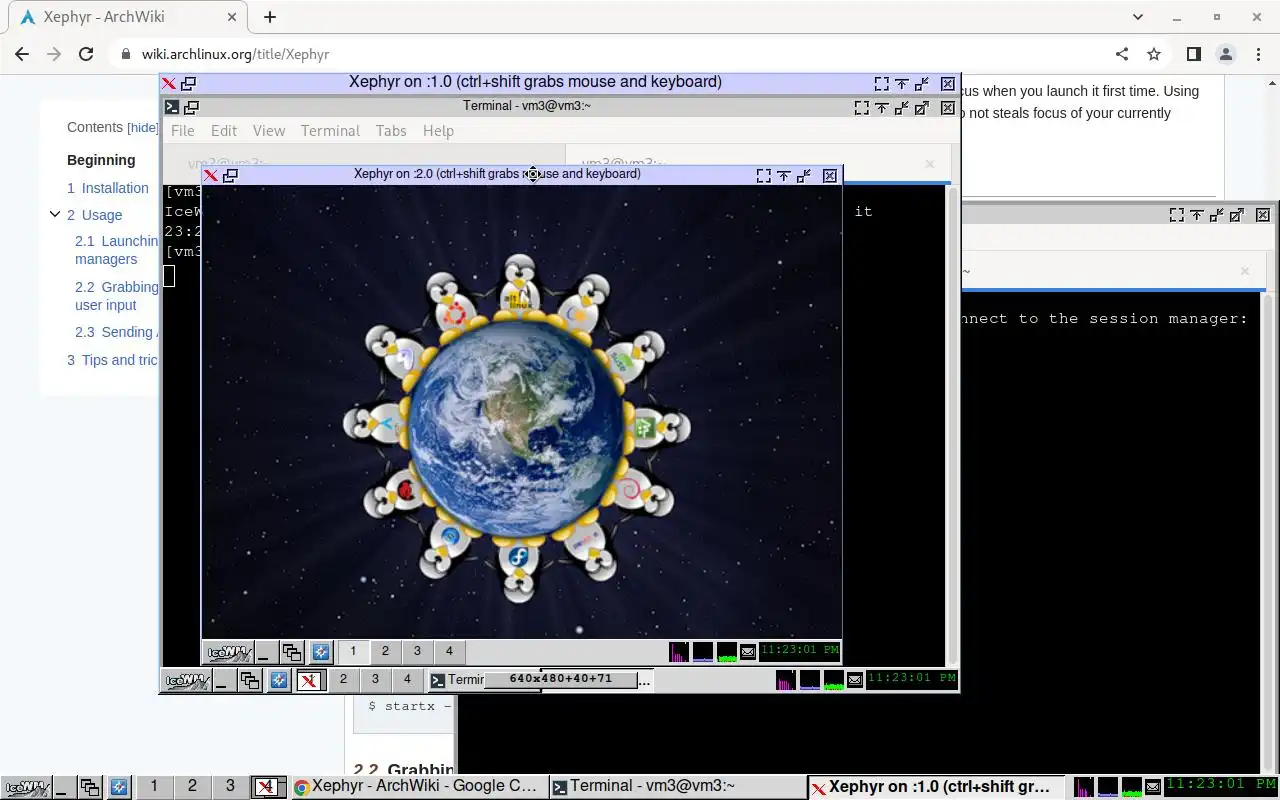Click mail envelope icon in Xephyr :1.0 taskbar
Viewport: 1280px width, 800px height.
855,680
